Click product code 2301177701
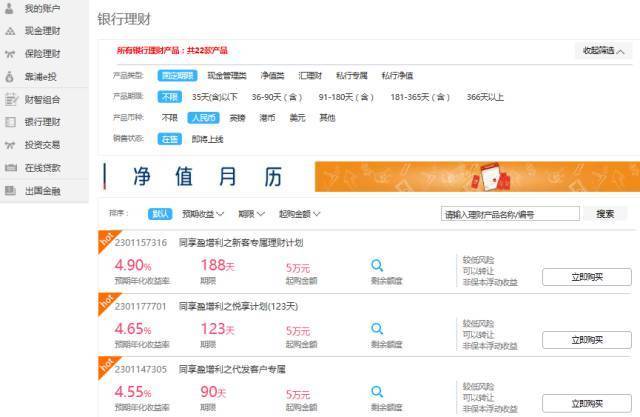The width and height of the screenshot is (640, 417). [x=141, y=306]
